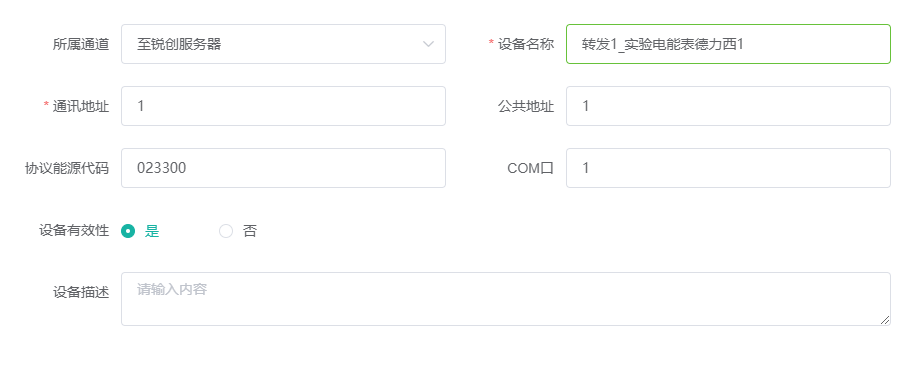Click the required 通讯地址 label
The width and height of the screenshot is (902, 372).
coord(77,106)
